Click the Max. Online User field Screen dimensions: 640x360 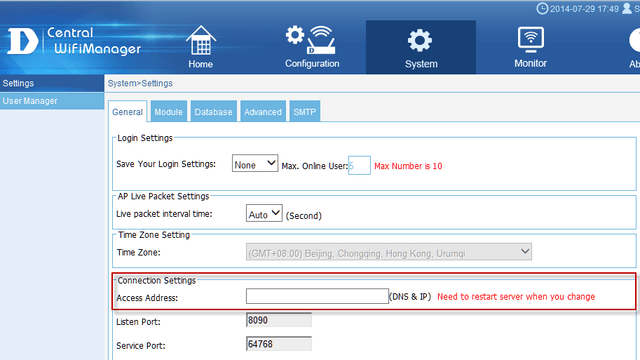tap(359, 165)
